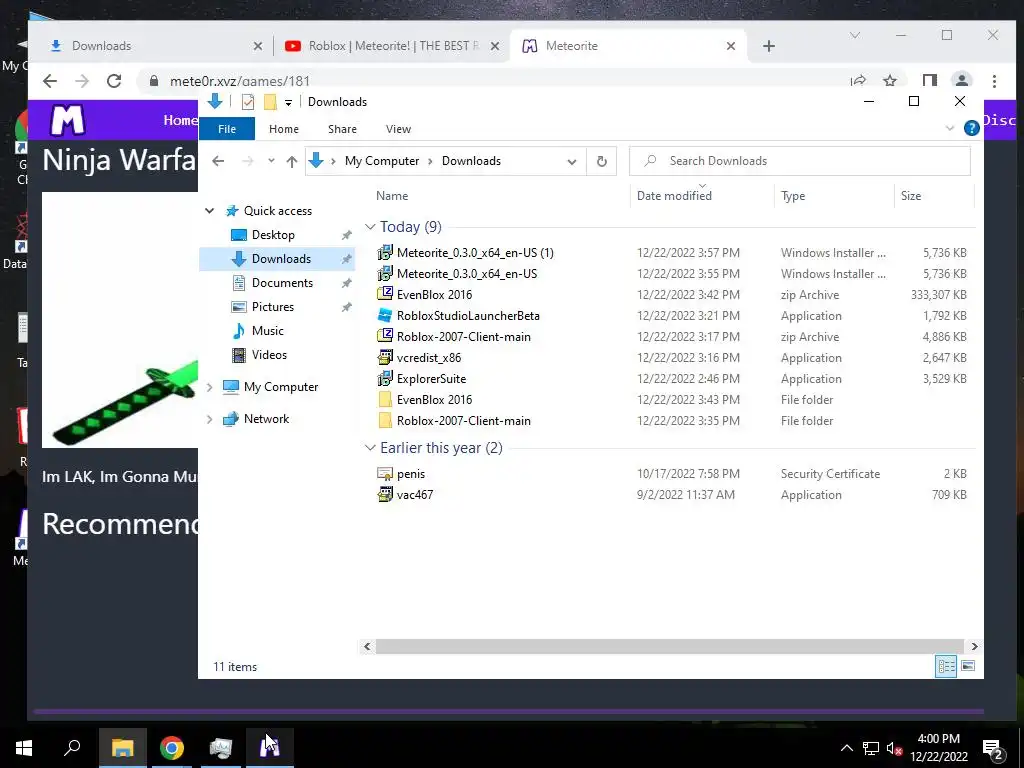Expand the My Computer tree node
1024x768 pixels.
pos(210,387)
